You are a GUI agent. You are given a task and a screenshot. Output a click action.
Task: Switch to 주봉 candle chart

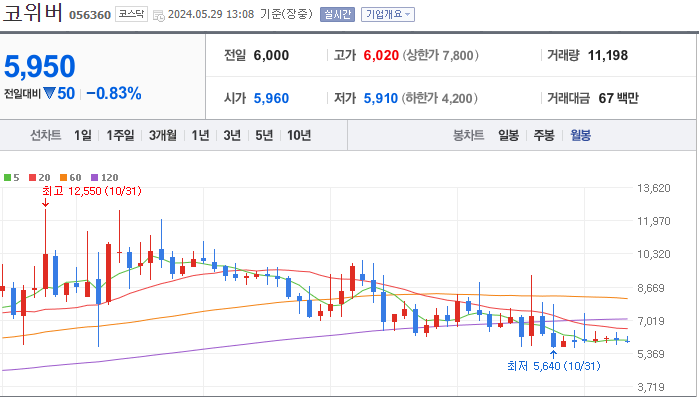tap(544, 135)
